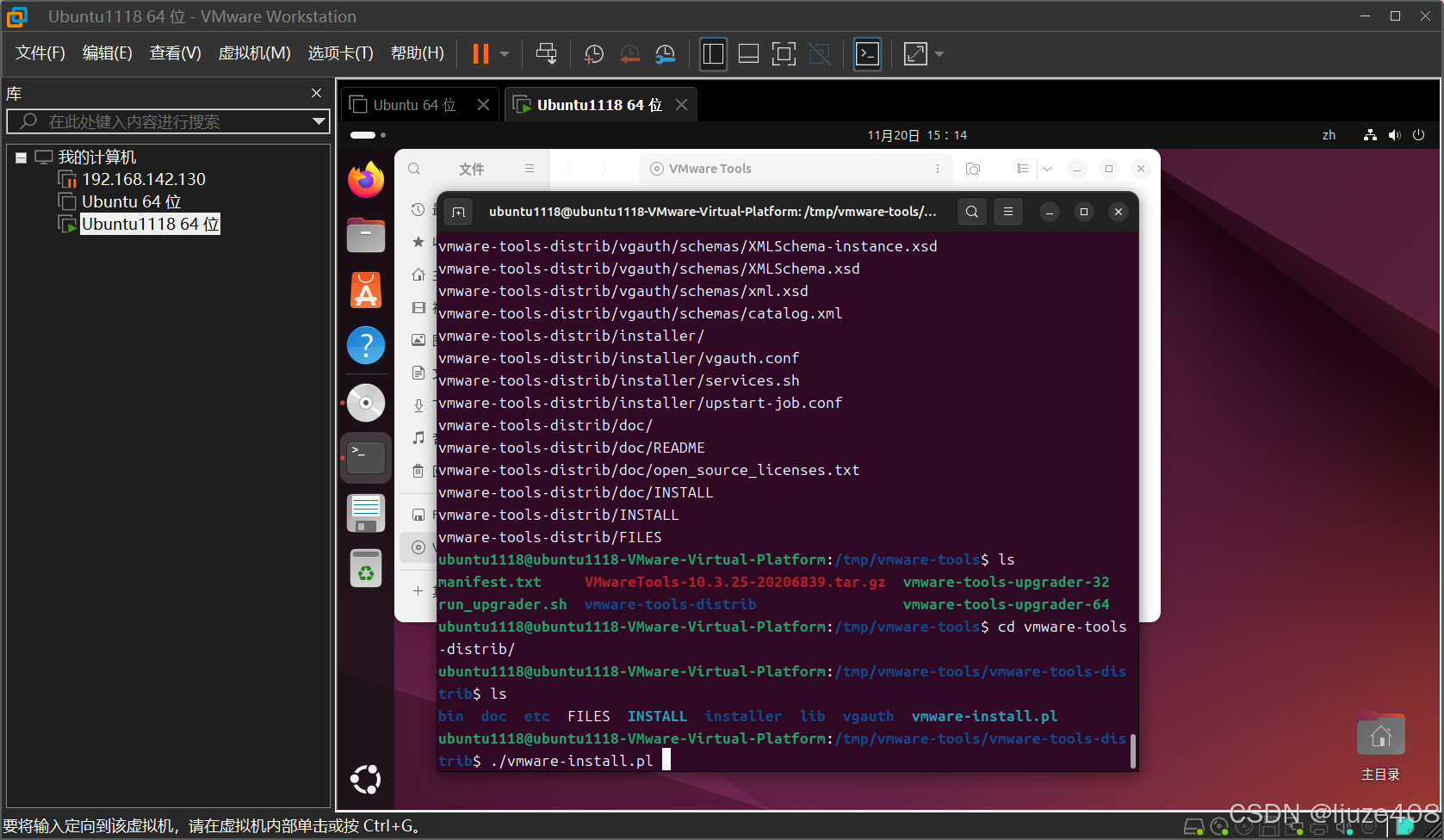The width and height of the screenshot is (1444, 840).
Task: Enter full screen mode icon
Action: coord(784,54)
